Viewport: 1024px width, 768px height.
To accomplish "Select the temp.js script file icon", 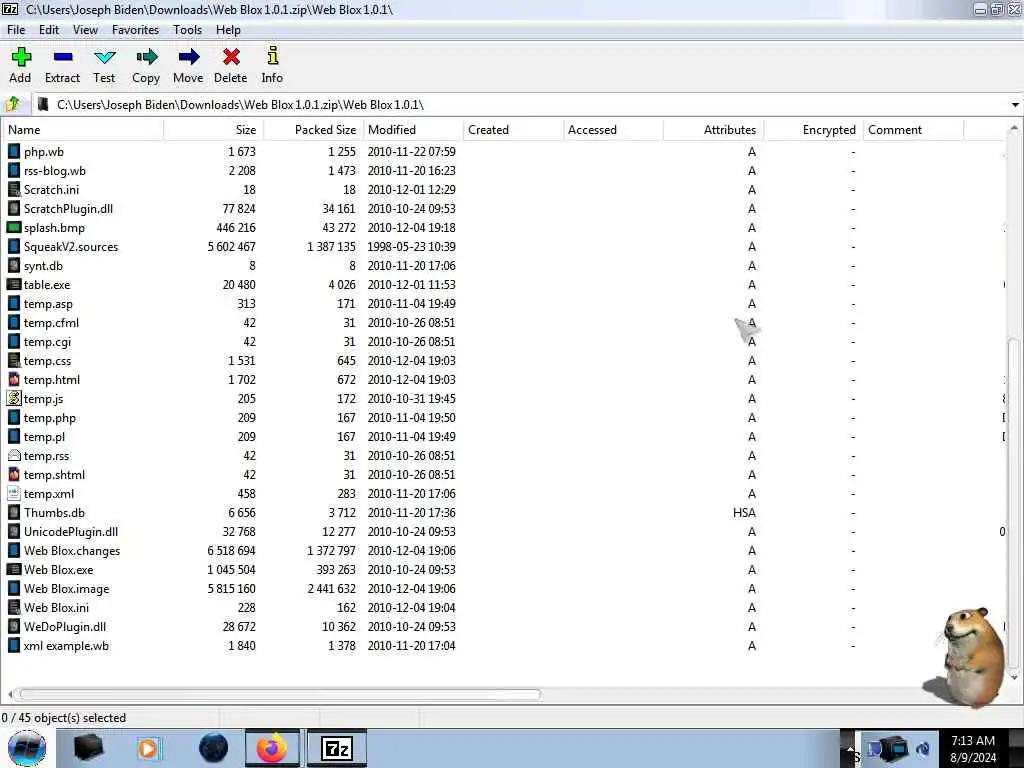I will [x=14, y=398].
